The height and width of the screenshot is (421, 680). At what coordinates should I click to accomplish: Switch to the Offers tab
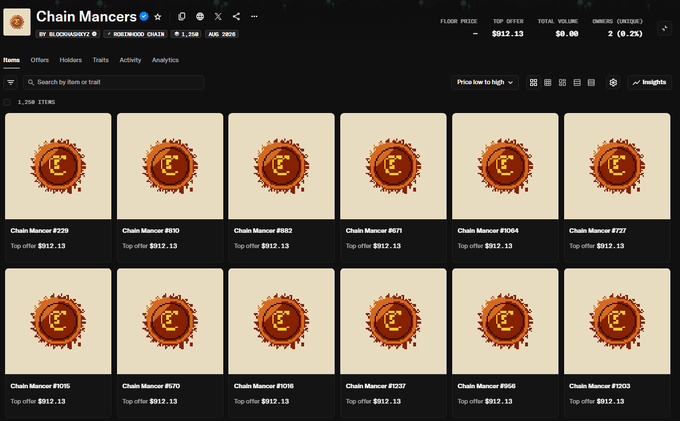point(39,60)
